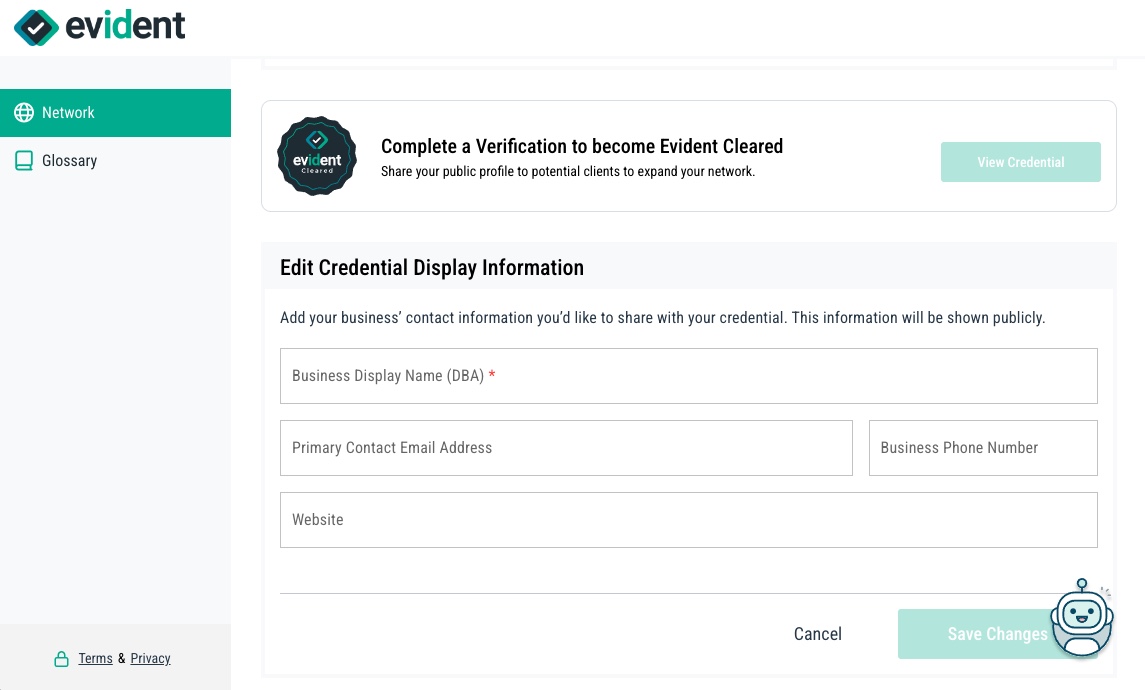Click the checkmark inside the Evident logo
This screenshot has width=1145, height=690.
tap(36, 27)
